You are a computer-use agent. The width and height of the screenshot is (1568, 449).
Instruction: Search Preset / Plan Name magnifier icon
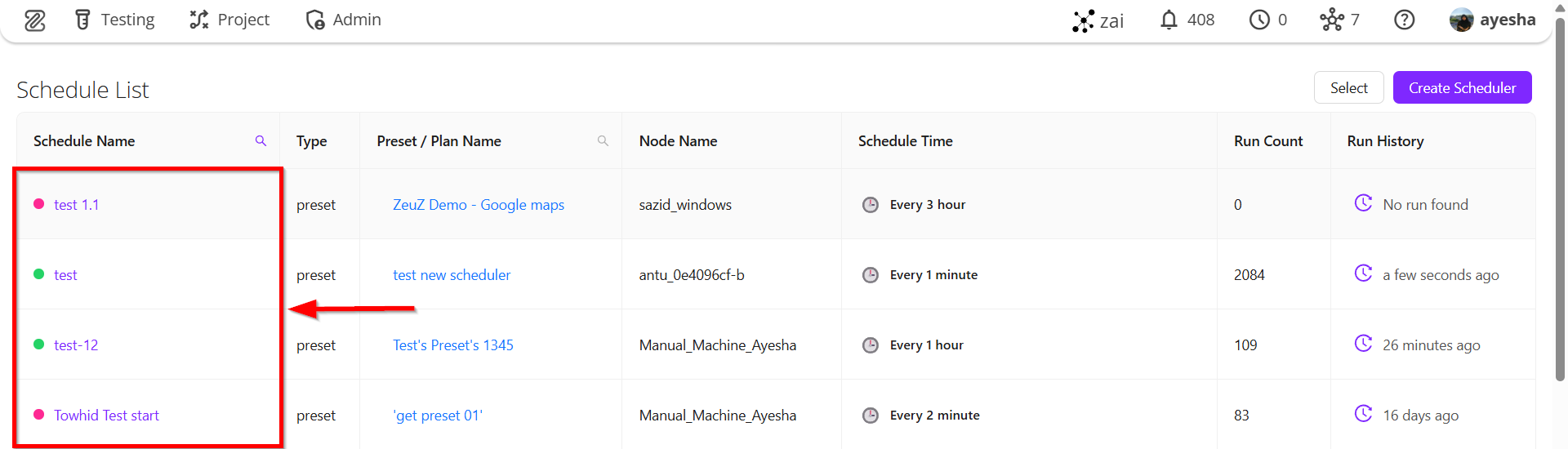[x=603, y=141]
